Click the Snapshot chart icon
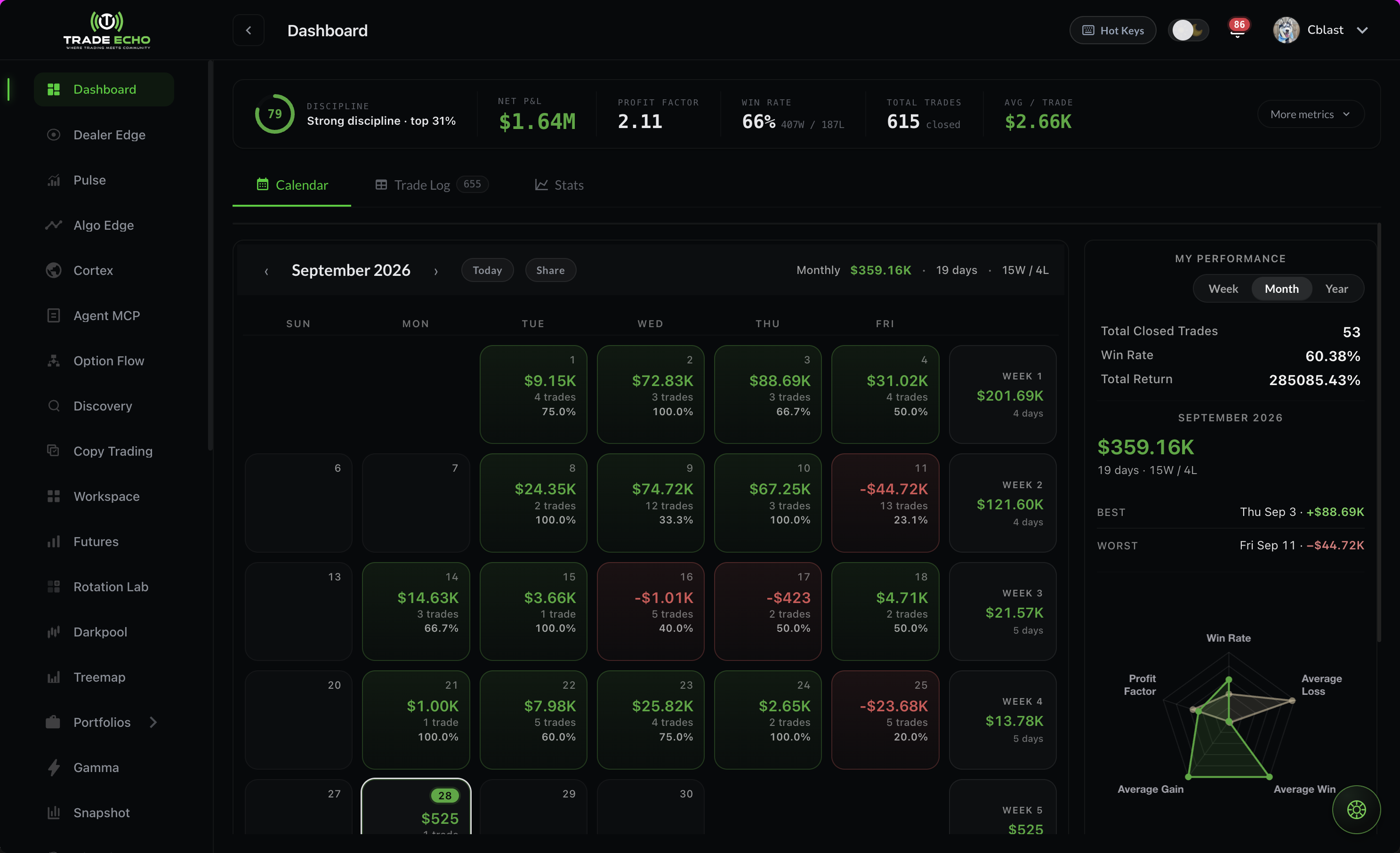 pyautogui.click(x=53, y=813)
